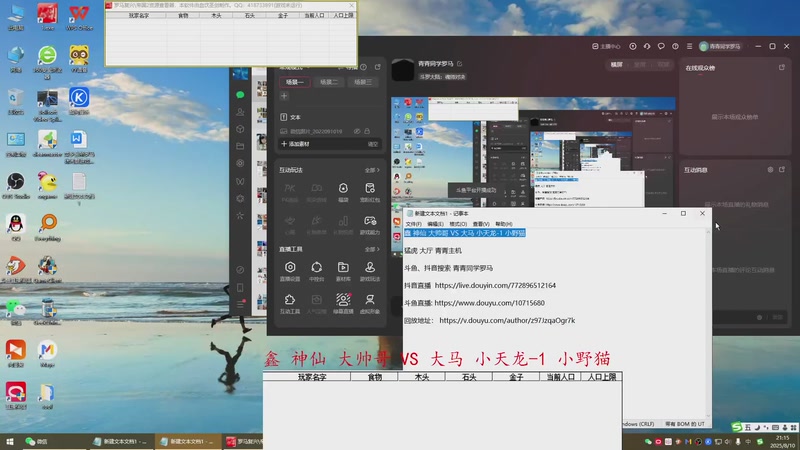Click the hamburger menu icon in streaming header

pyautogui.click(x=689, y=46)
